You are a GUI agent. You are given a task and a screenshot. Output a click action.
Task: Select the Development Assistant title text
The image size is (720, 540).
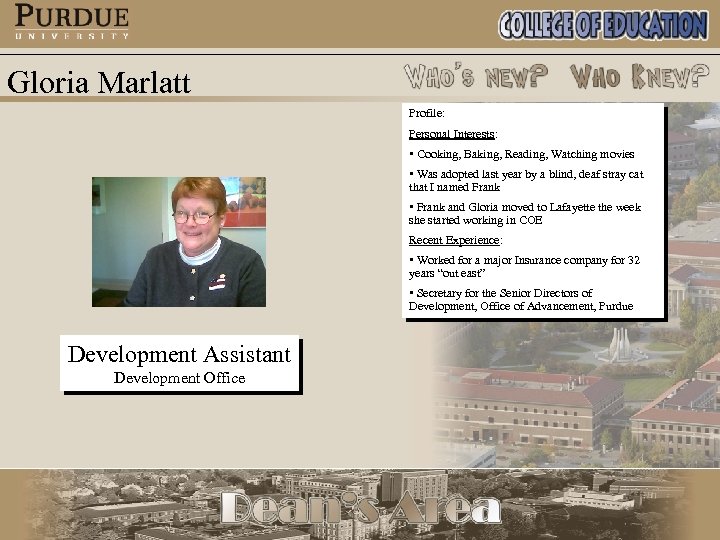tap(179, 354)
